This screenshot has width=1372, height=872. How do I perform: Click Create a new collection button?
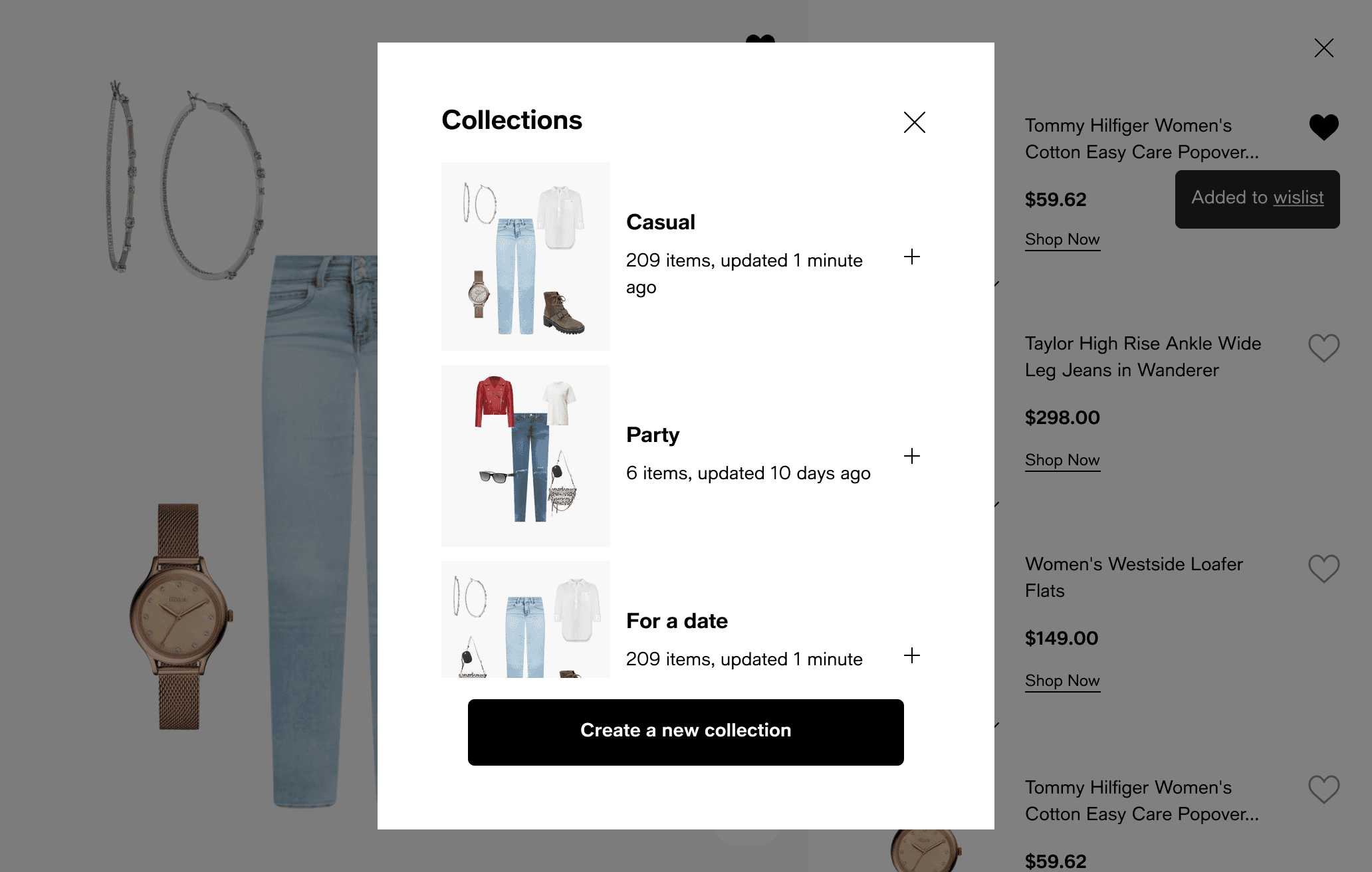coord(686,732)
